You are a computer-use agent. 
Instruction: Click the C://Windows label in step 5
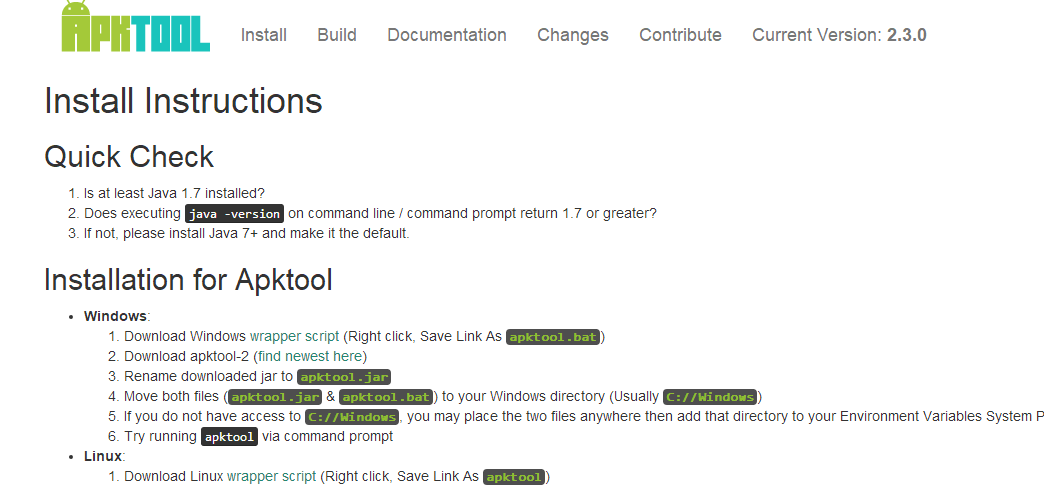352,417
